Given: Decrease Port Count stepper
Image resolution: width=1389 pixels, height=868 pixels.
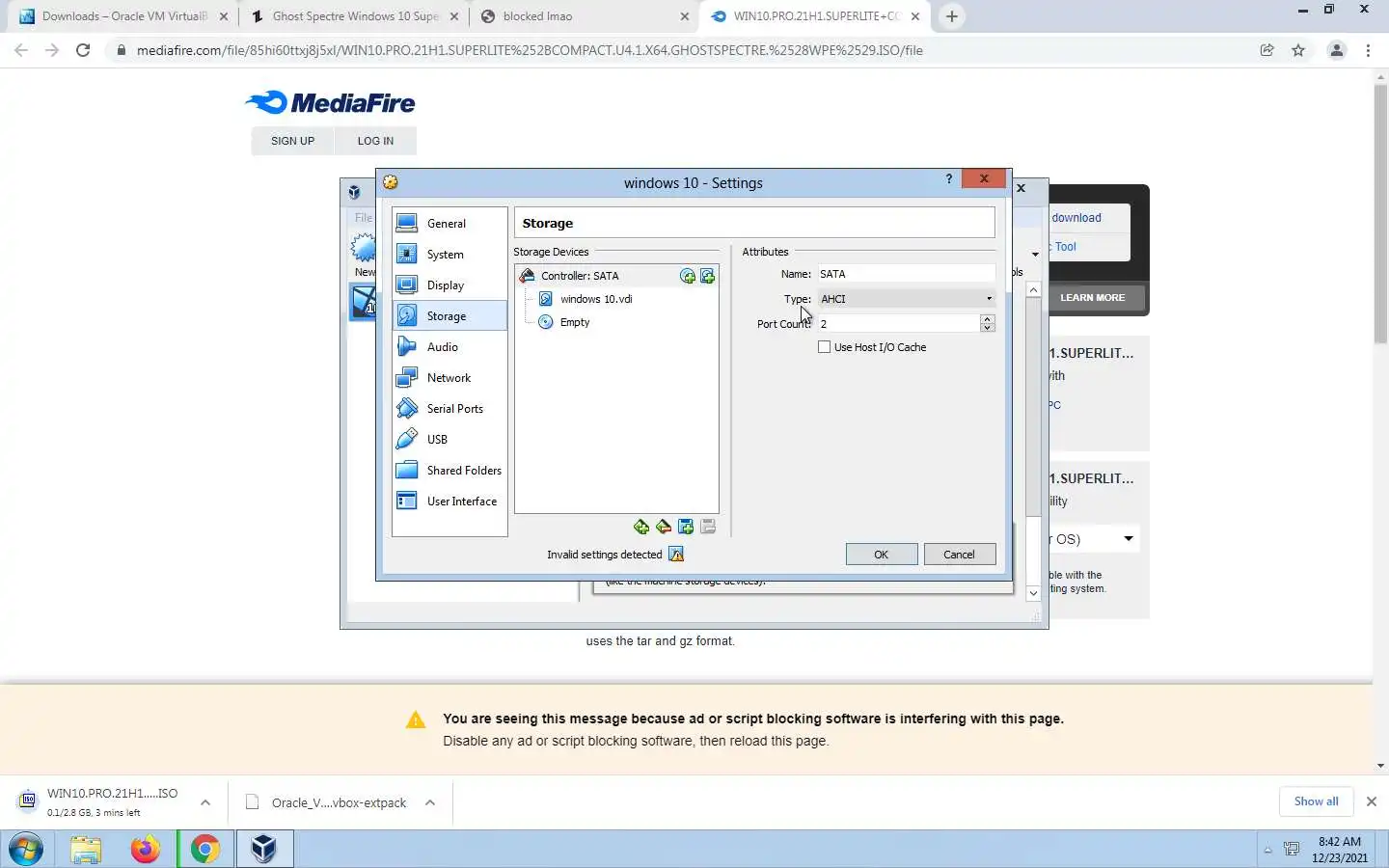Looking at the screenshot, I should click(988, 328).
